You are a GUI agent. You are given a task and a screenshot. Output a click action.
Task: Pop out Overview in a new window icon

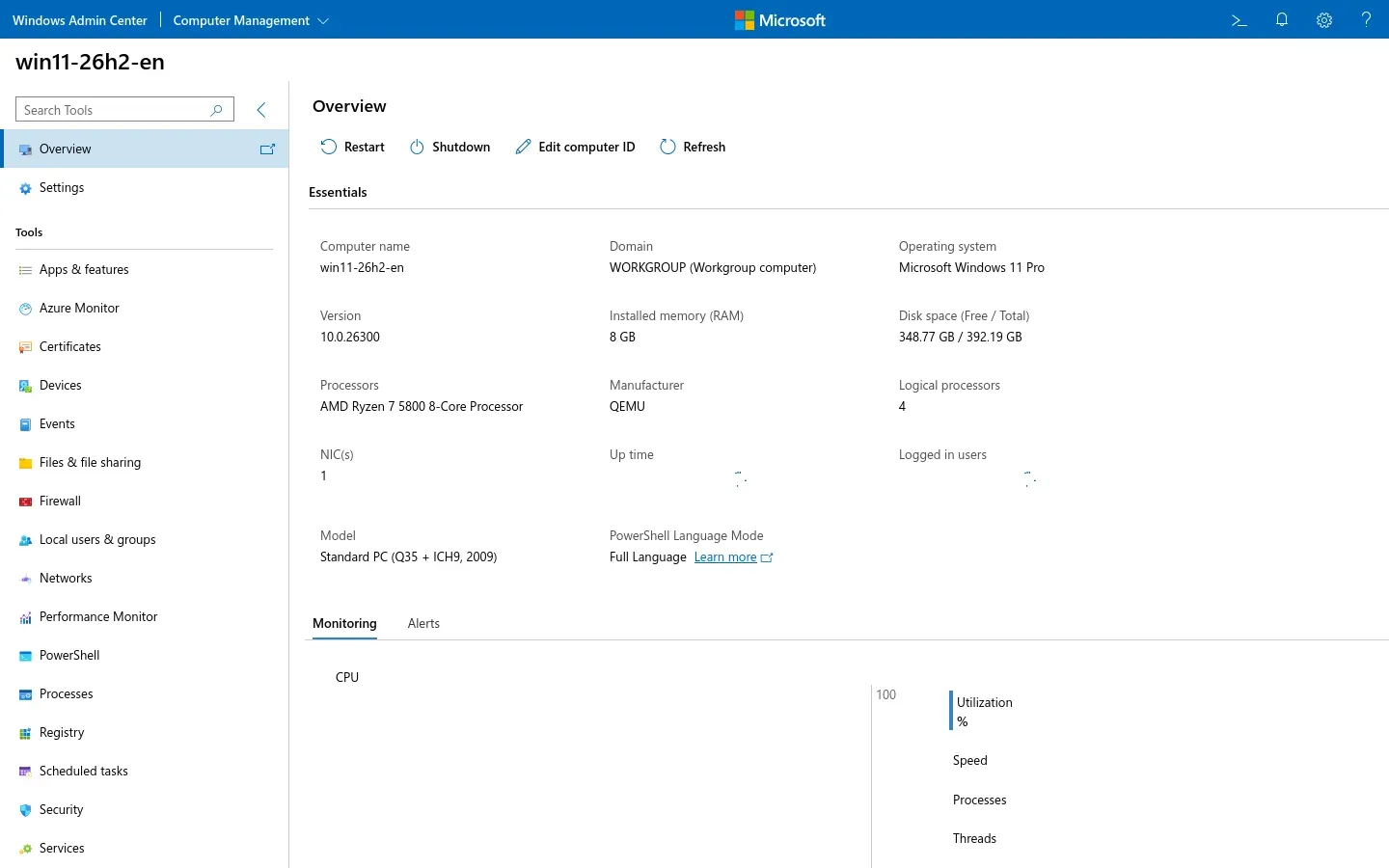(x=267, y=149)
